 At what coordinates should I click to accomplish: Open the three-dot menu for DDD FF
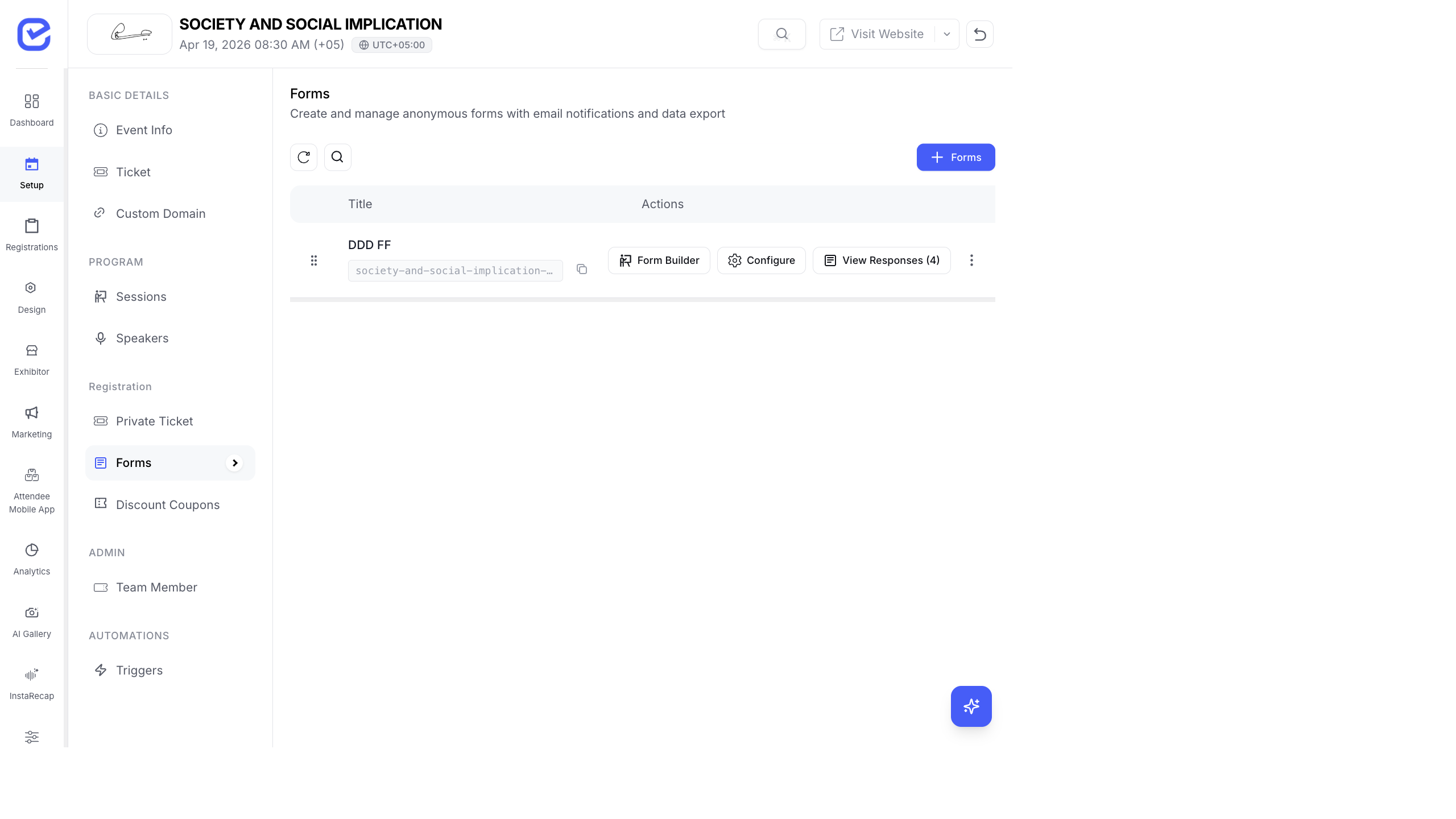tap(971, 260)
